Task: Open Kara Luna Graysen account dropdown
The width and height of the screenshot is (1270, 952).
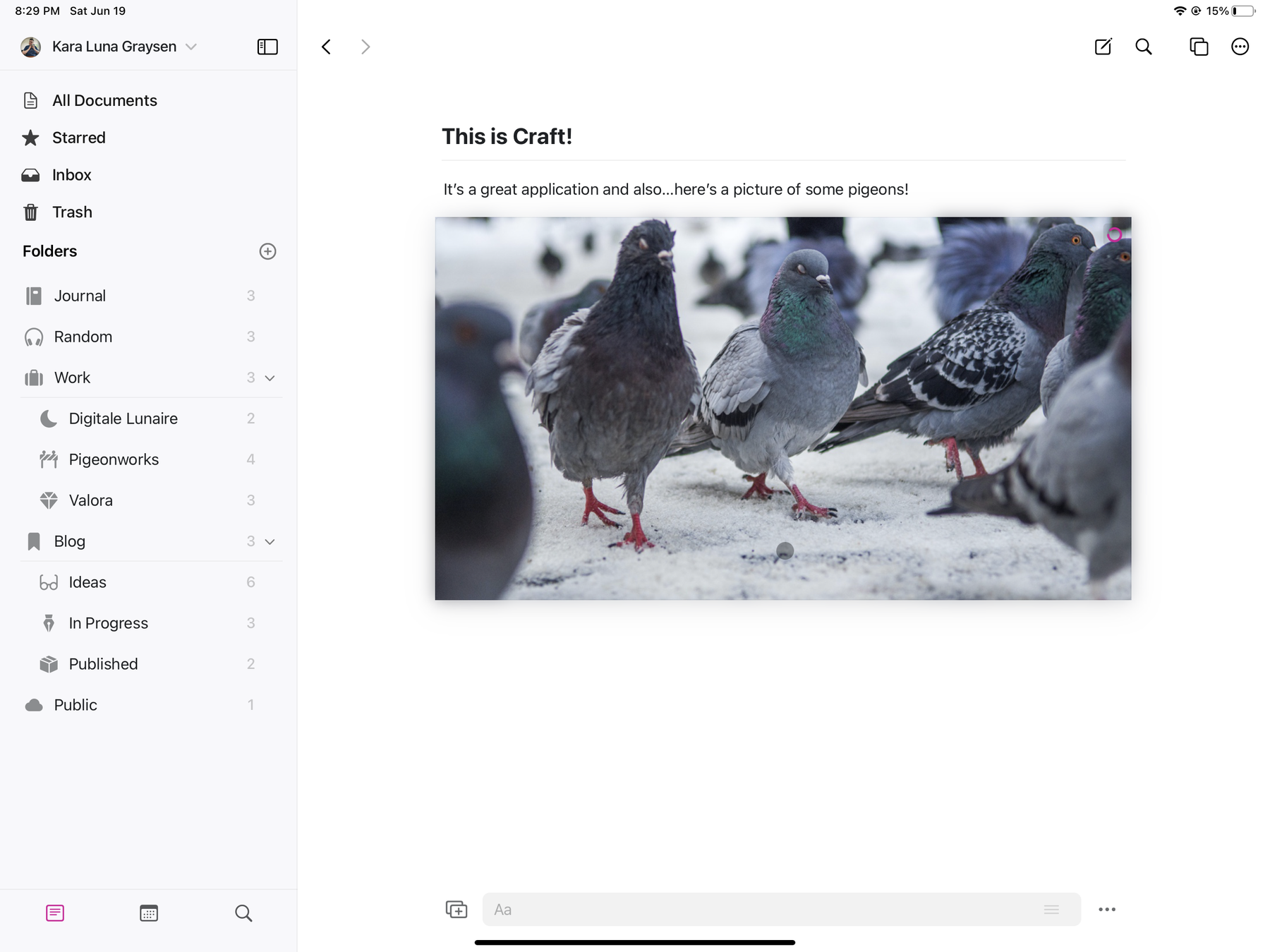Action: coord(123,47)
